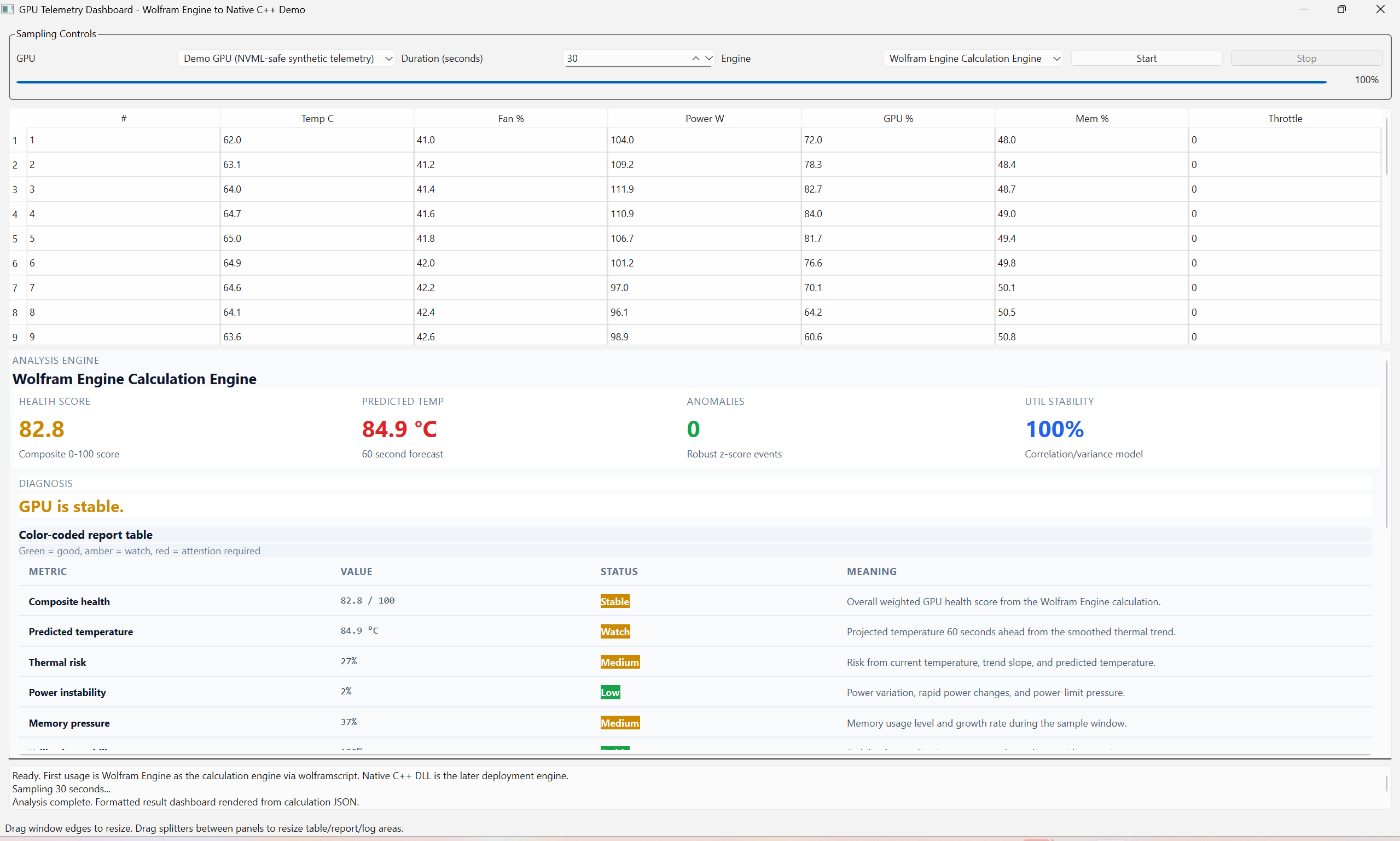Click the 27% thermal risk value

pos(348,661)
